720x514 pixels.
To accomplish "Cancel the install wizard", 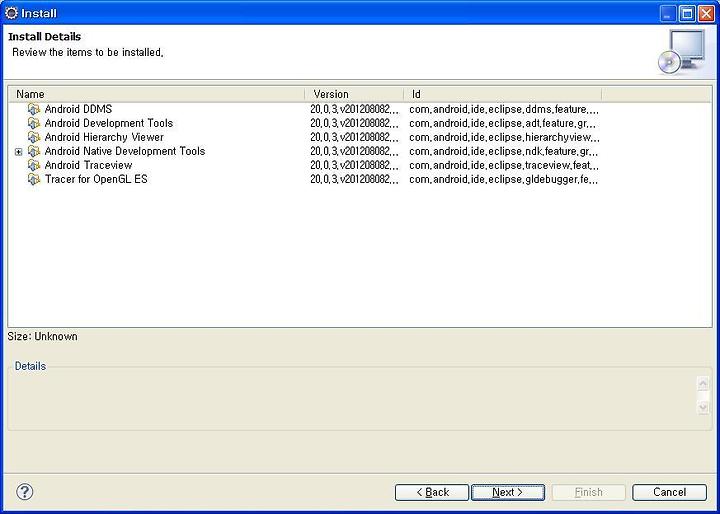I will click(669, 492).
